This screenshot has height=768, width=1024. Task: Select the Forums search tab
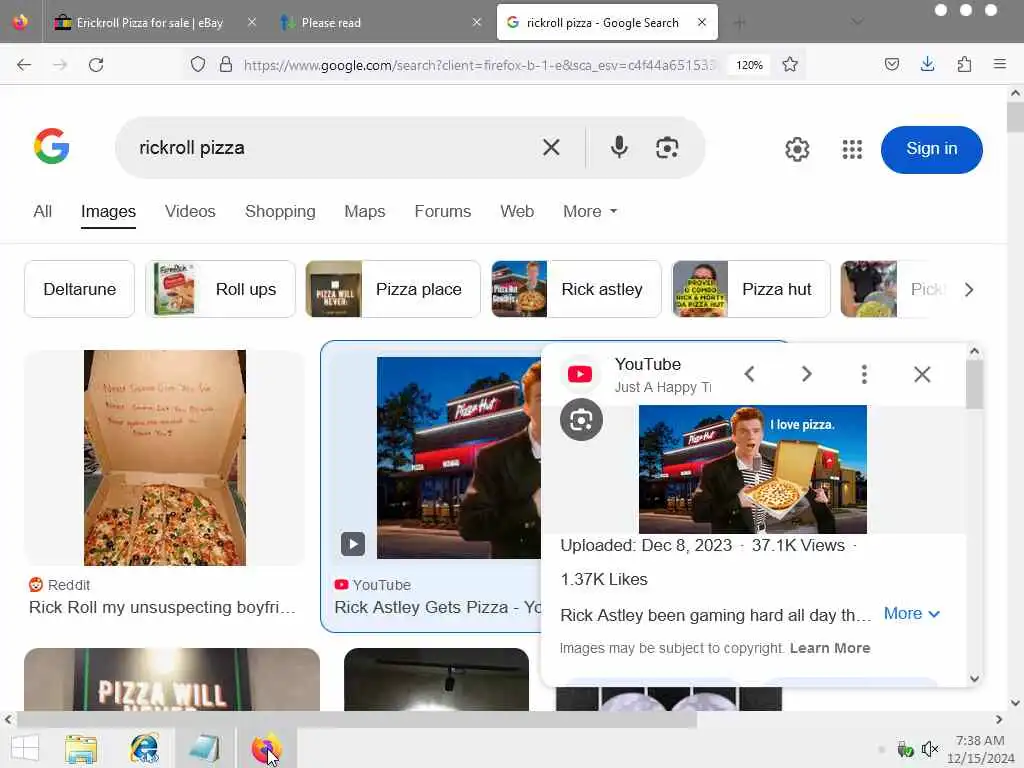pos(443,212)
